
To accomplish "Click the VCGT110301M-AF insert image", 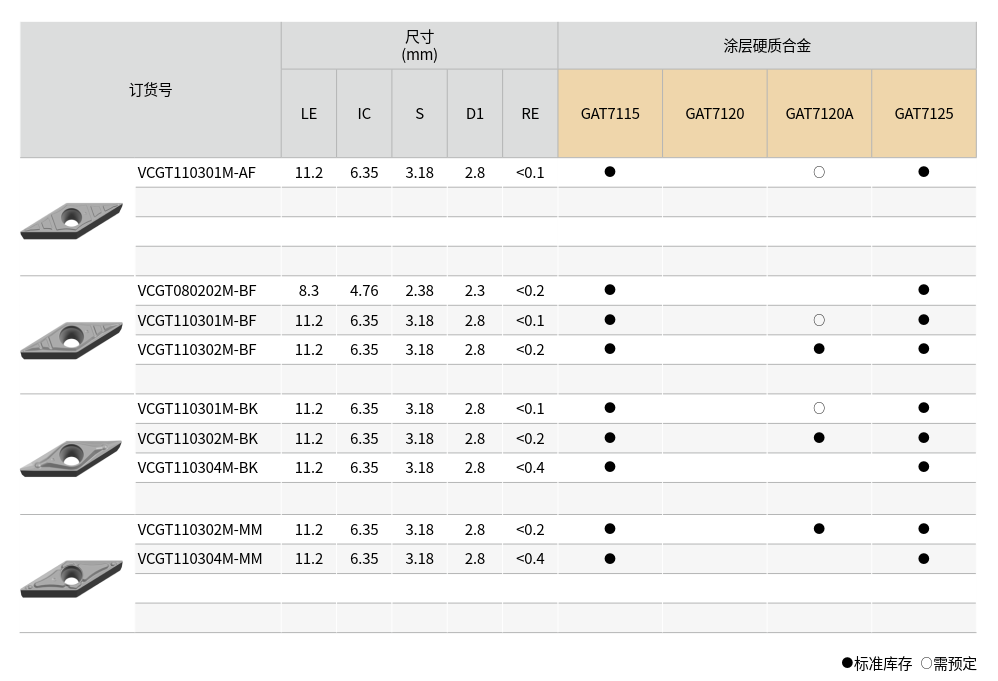I will click(x=71, y=220).
